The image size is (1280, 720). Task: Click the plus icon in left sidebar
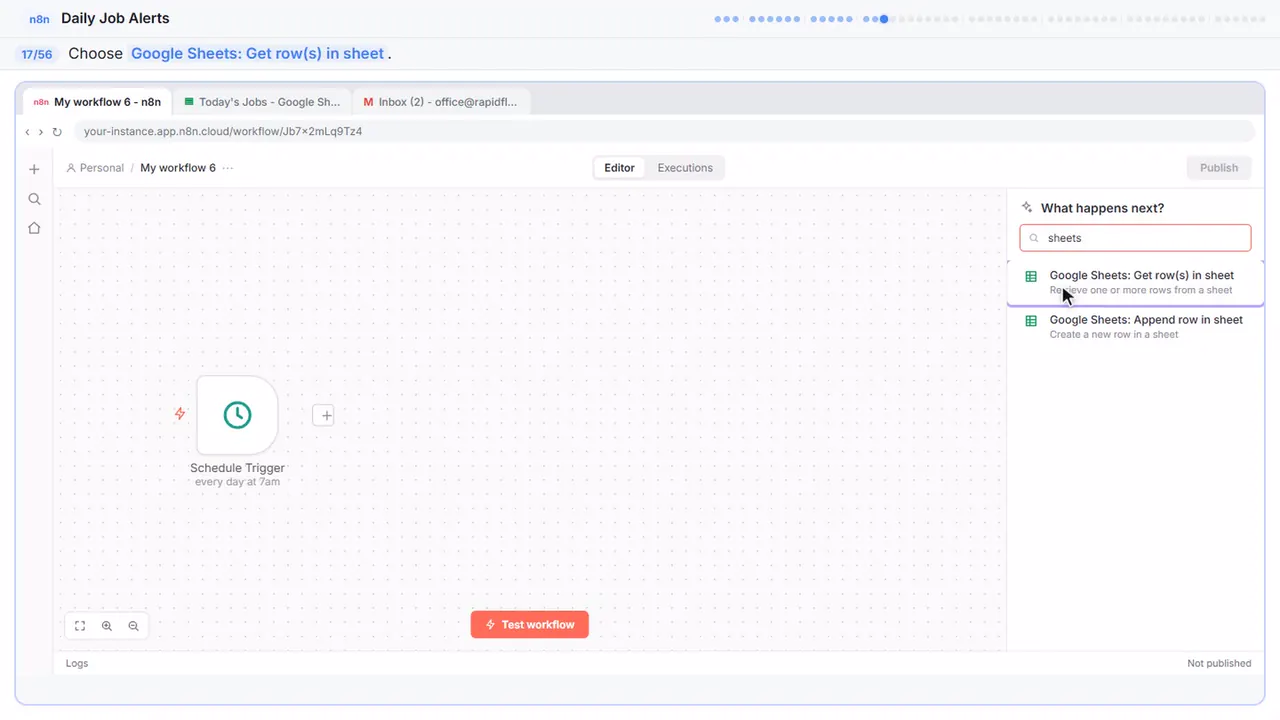pyautogui.click(x=34, y=169)
